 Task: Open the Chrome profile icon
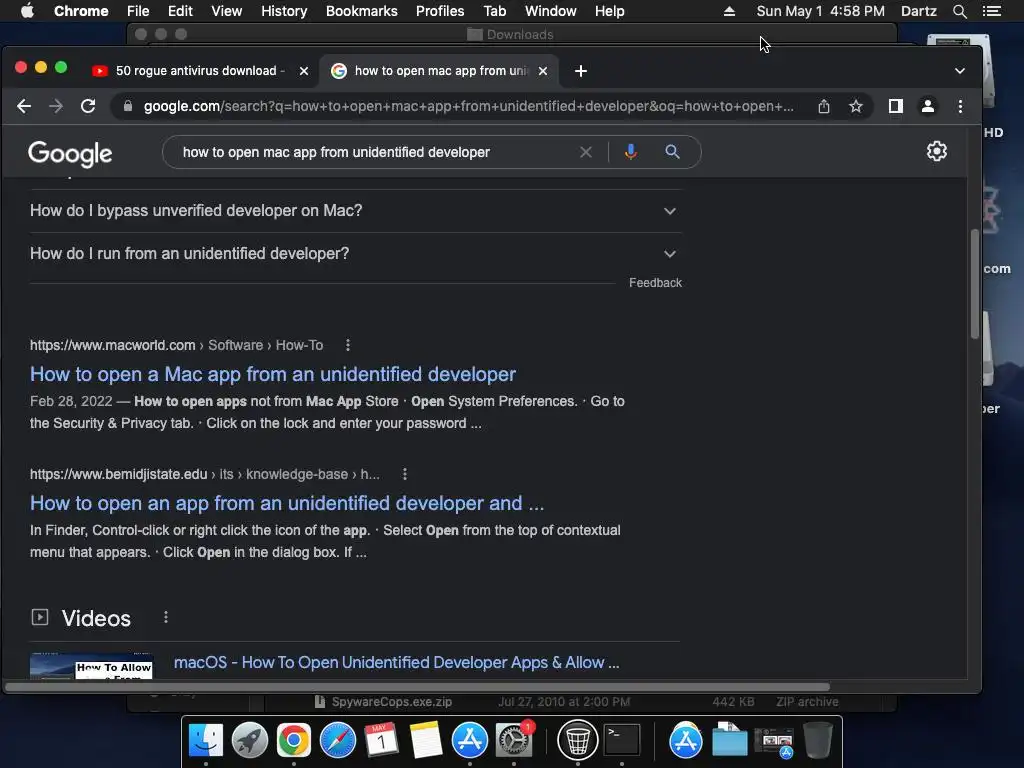coord(927,106)
